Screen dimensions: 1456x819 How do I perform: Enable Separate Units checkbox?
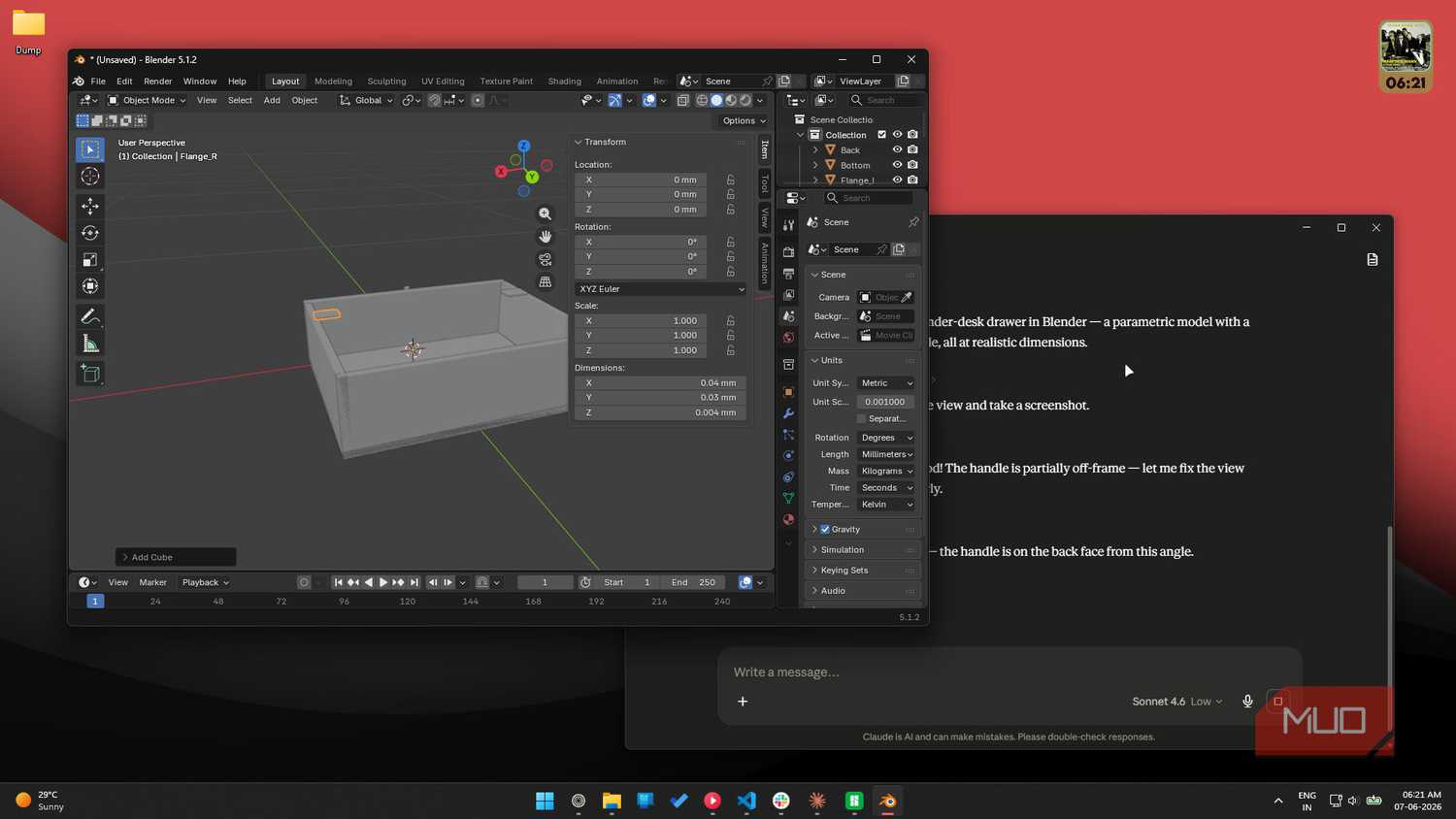click(861, 419)
